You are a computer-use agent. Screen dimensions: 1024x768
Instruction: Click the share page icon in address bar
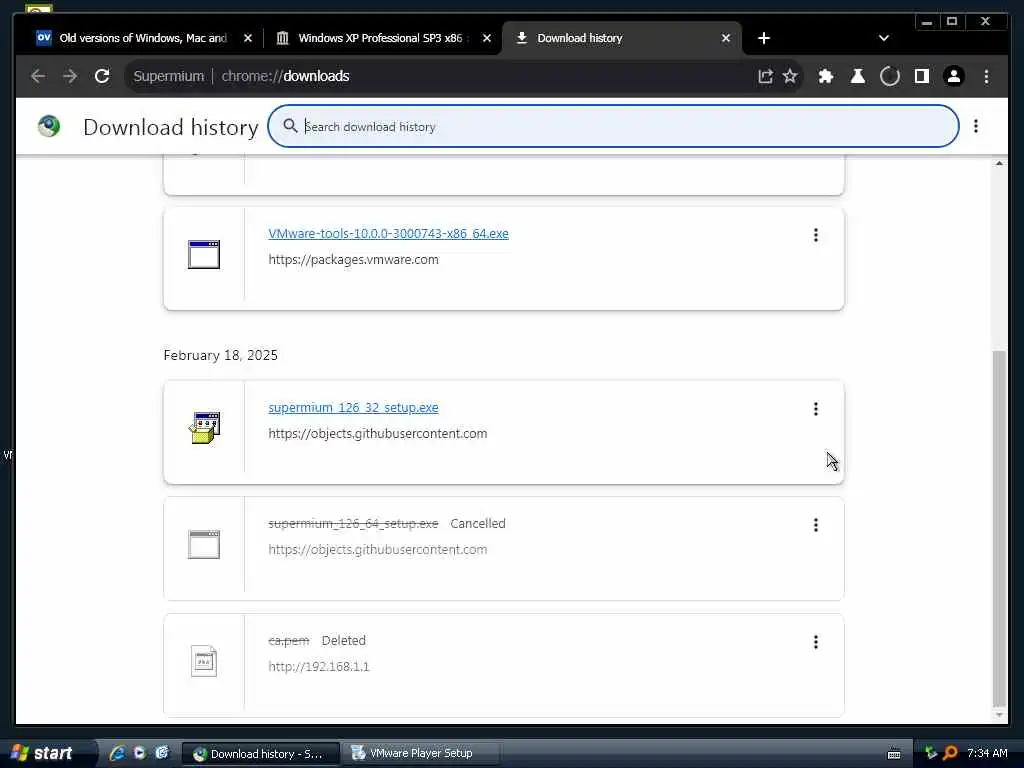coord(765,76)
